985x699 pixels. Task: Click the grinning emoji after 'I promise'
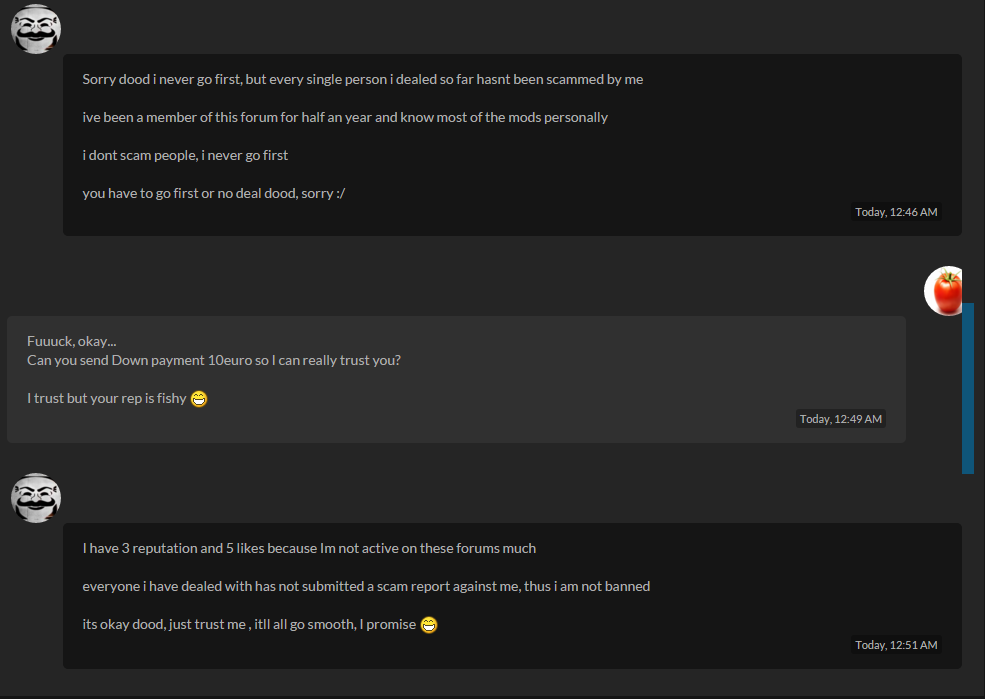click(x=429, y=625)
